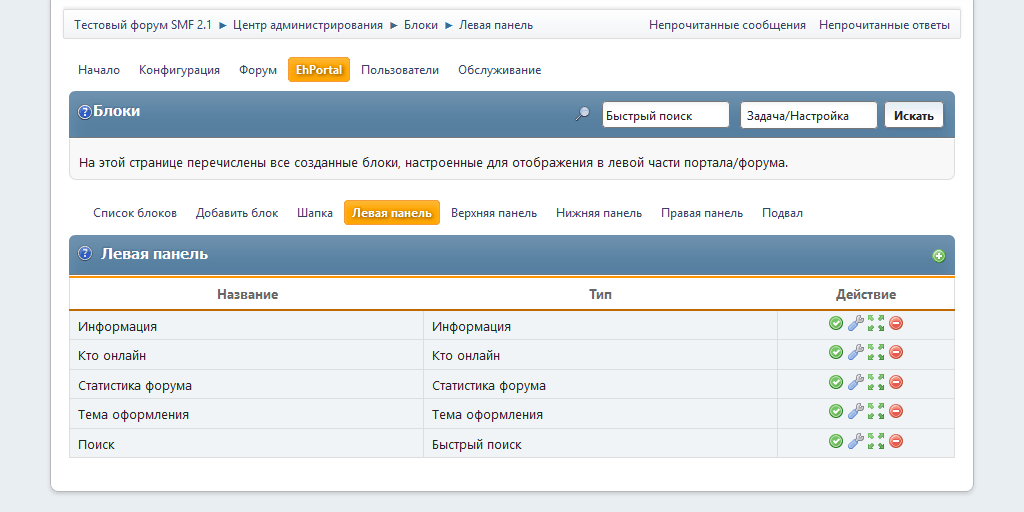Click the green add block plus icon
Screen dimensions: 1024x512
938,256
